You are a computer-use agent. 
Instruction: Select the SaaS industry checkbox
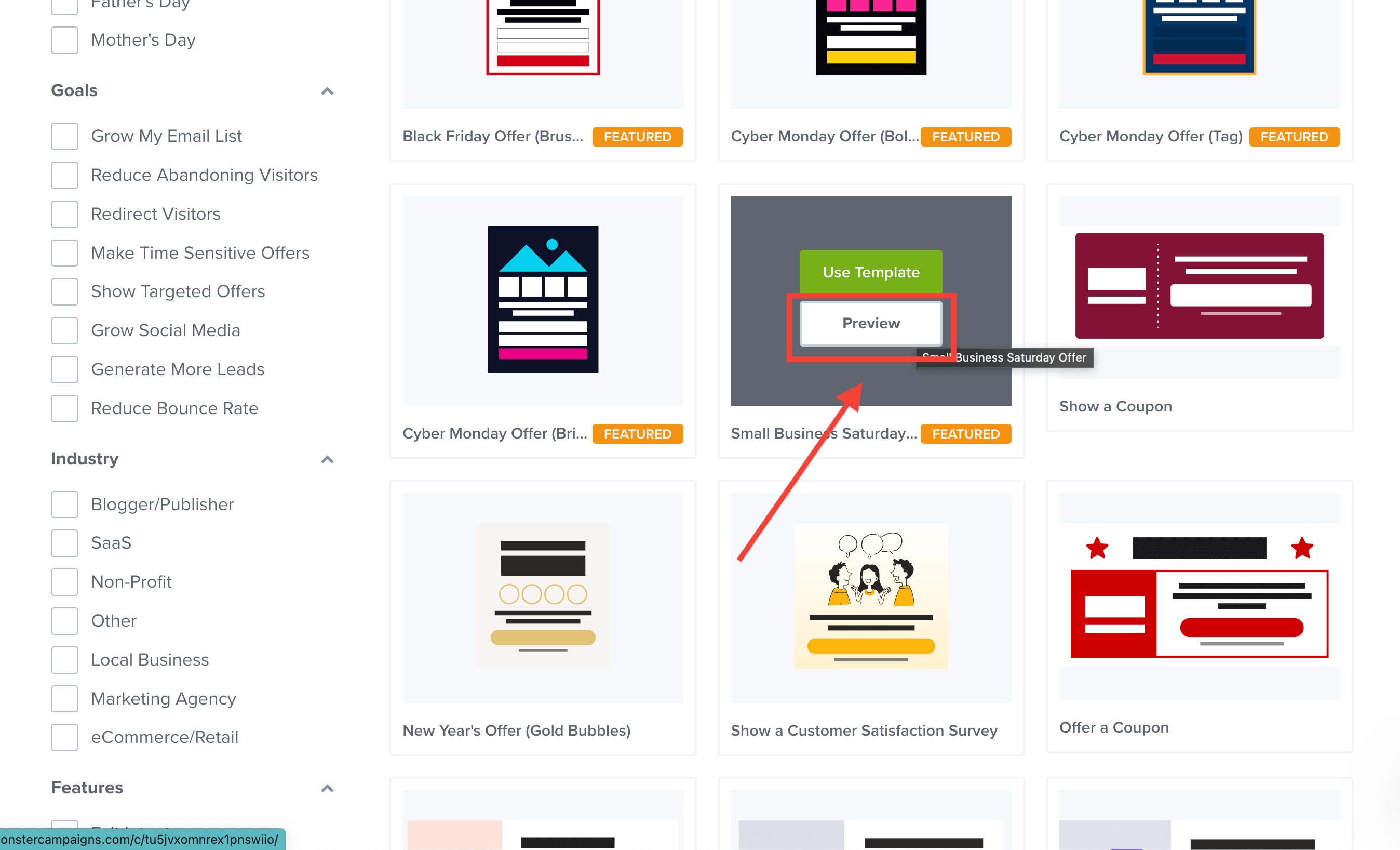point(64,543)
